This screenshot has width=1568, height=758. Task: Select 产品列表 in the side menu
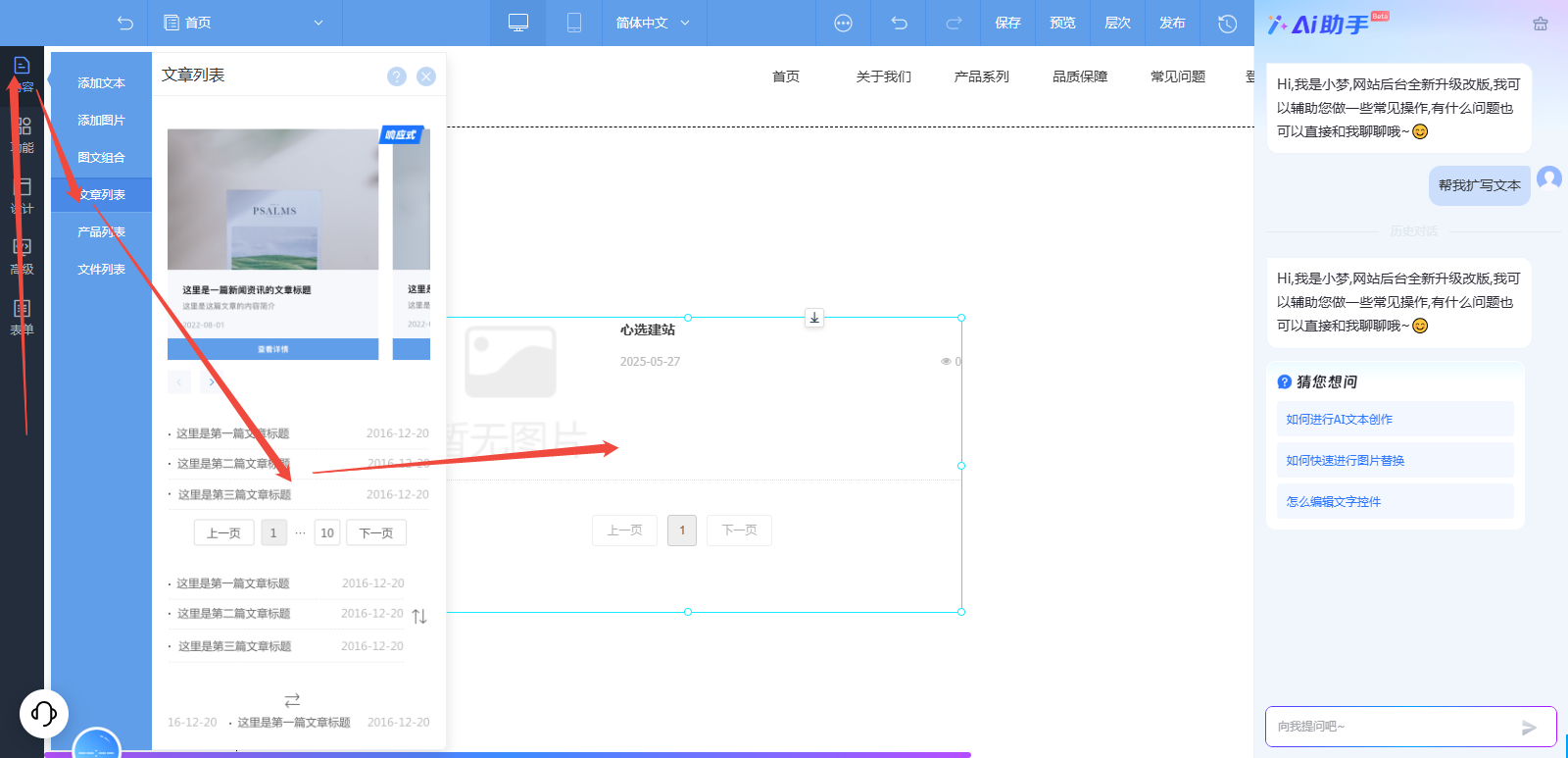[x=102, y=232]
